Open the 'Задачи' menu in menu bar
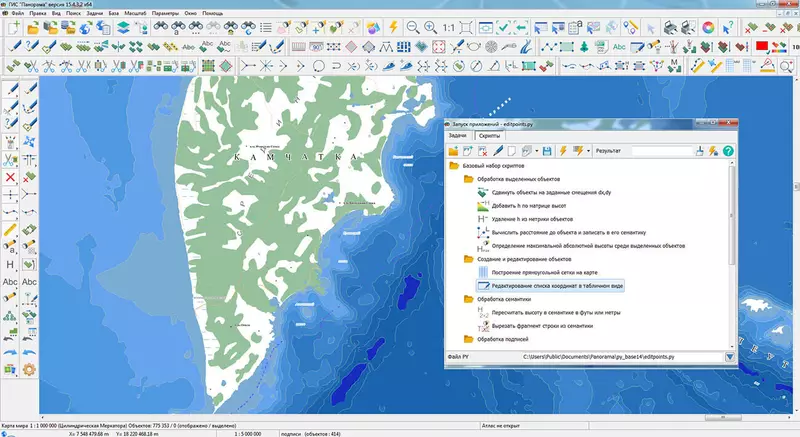 point(95,13)
